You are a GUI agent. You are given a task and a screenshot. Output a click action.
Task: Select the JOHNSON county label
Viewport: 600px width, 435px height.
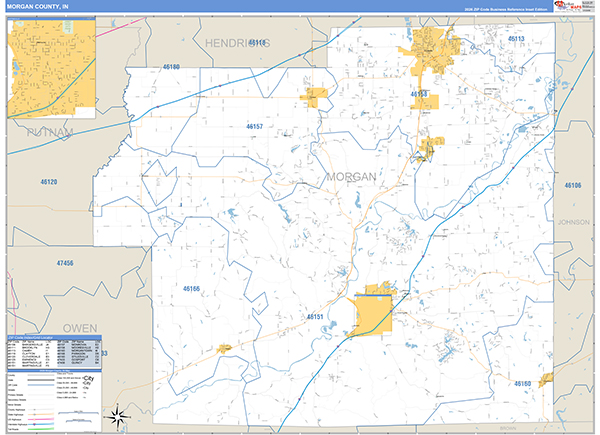click(x=574, y=222)
